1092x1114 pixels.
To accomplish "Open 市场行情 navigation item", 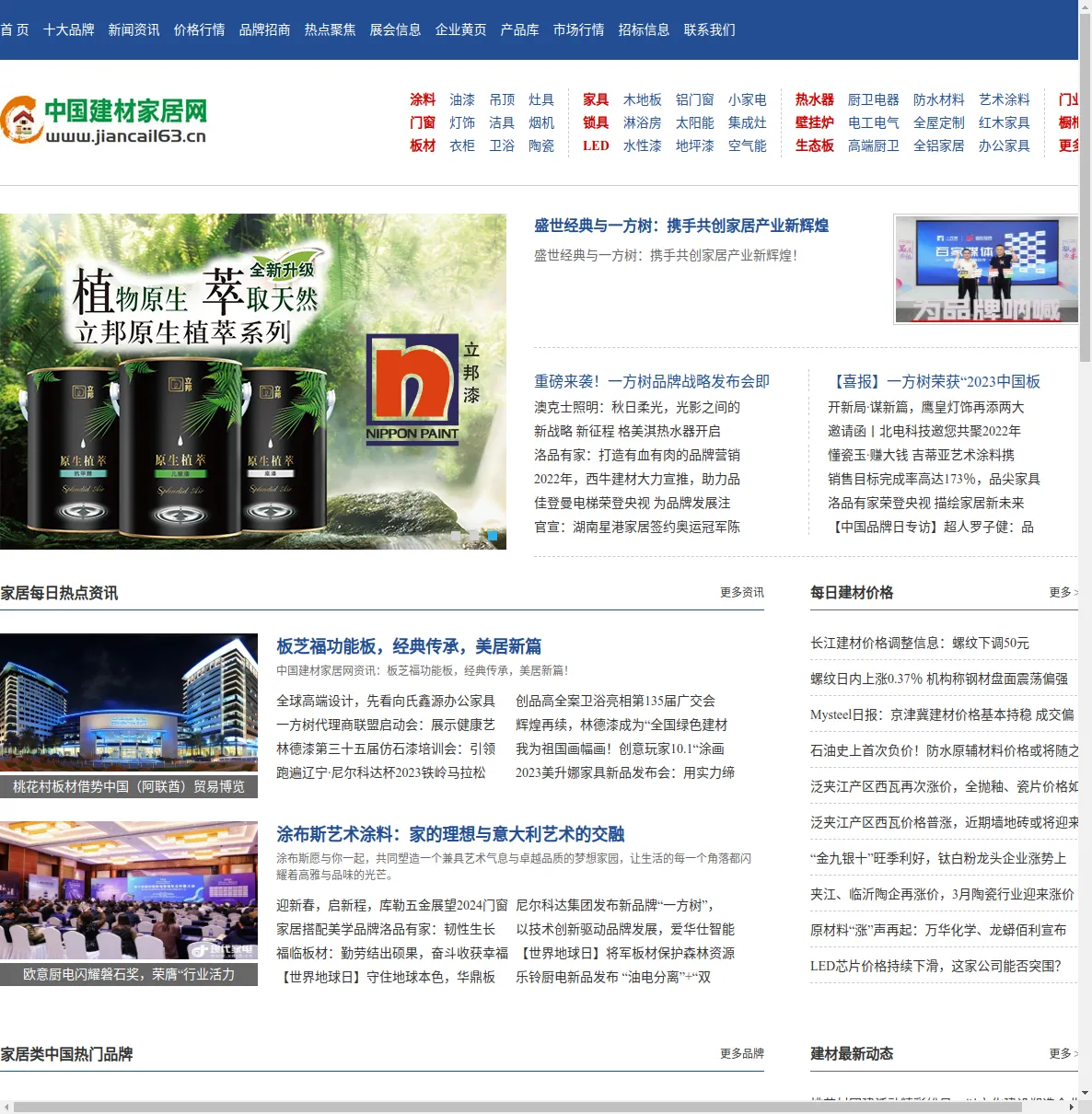I will click(x=579, y=29).
